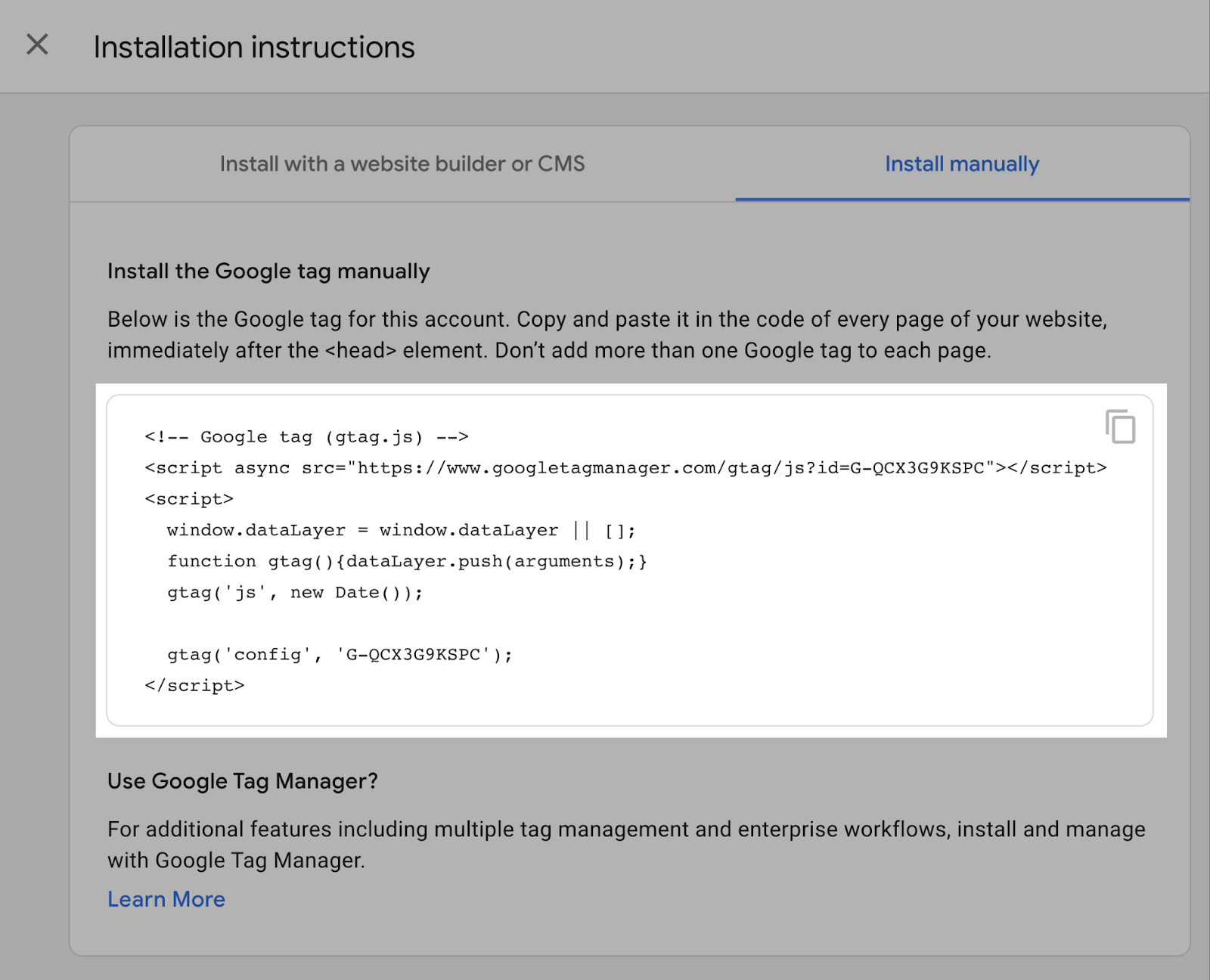Click the 'Use Google Tag Manager?' heading
The image size is (1210, 980).
(x=243, y=781)
